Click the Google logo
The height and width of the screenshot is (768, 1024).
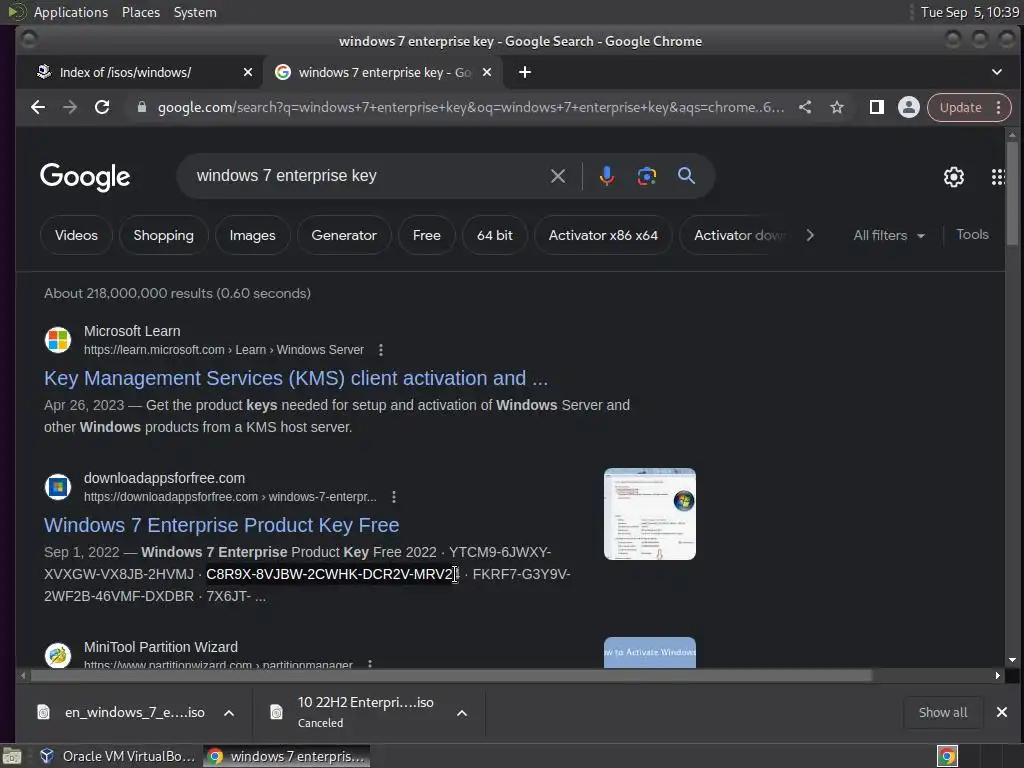85,176
